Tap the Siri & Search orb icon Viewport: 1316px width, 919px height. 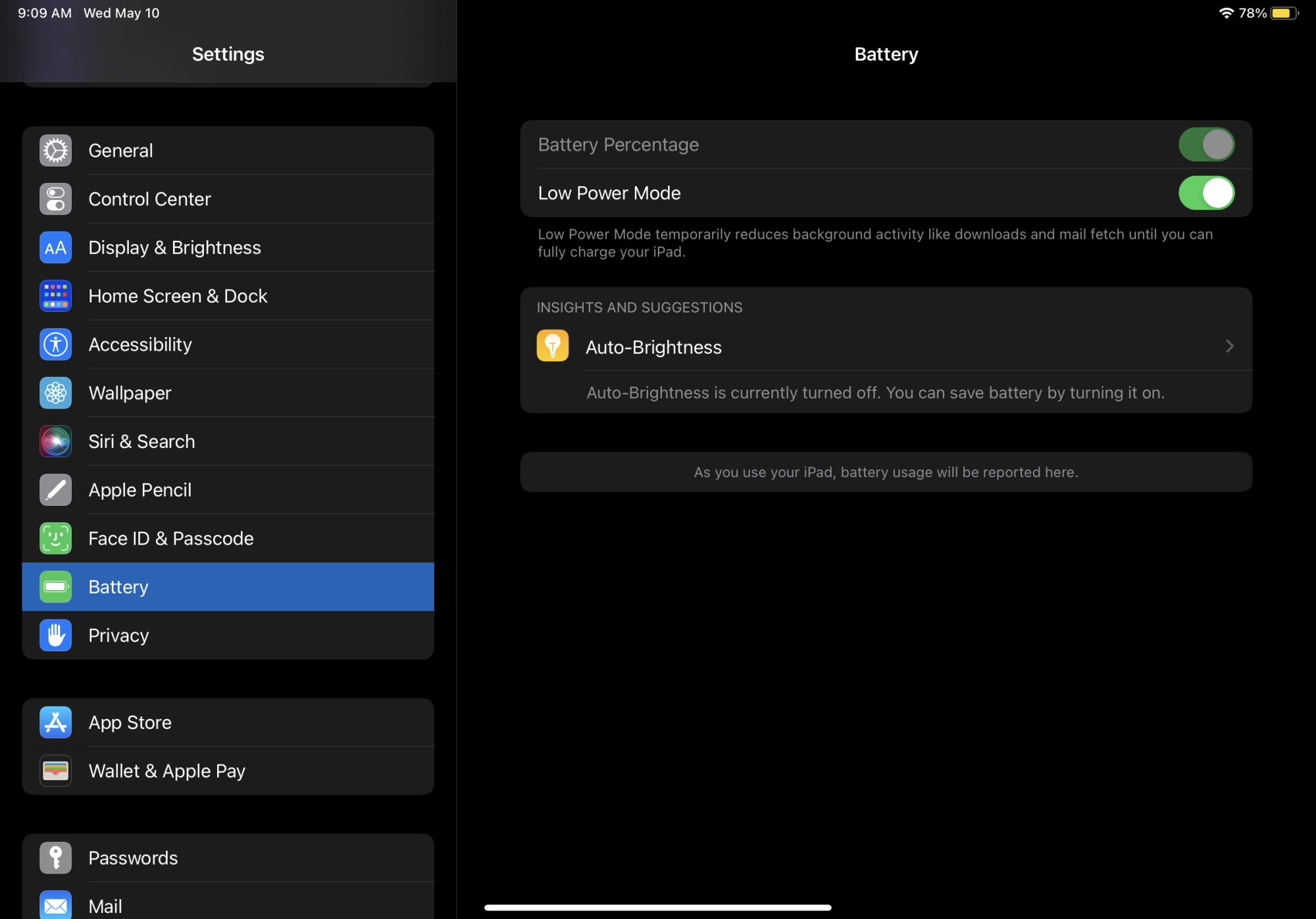click(x=55, y=441)
